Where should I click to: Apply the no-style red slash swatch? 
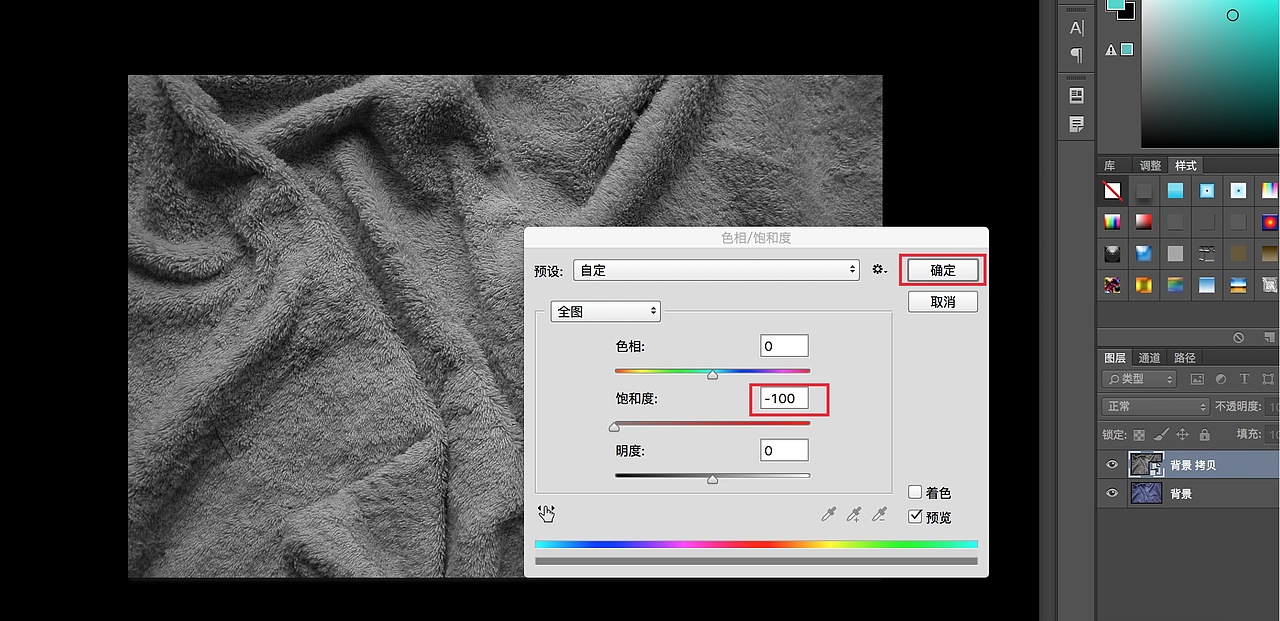(x=1112, y=190)
